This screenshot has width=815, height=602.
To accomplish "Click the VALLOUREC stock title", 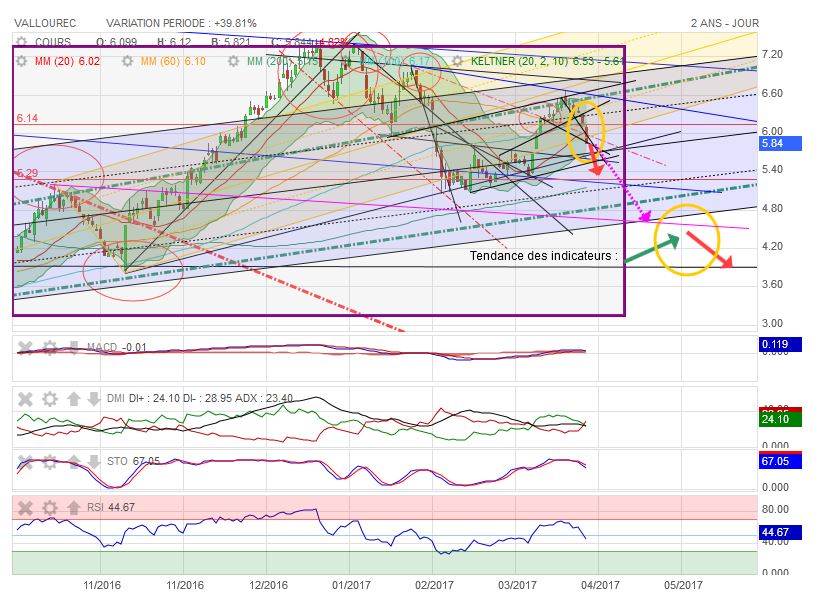I will [x=45, y=23].
